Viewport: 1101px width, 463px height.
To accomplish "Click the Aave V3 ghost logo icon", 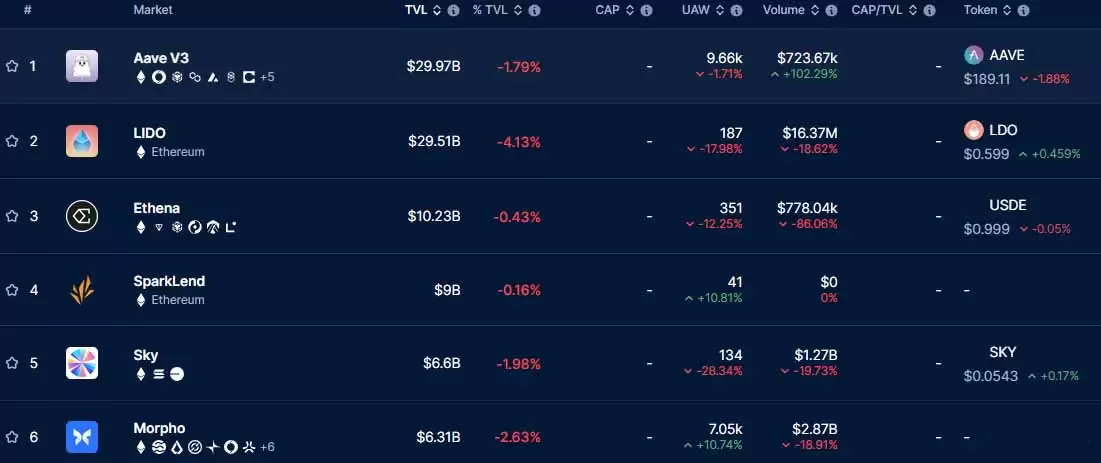I will coord(82,66).
